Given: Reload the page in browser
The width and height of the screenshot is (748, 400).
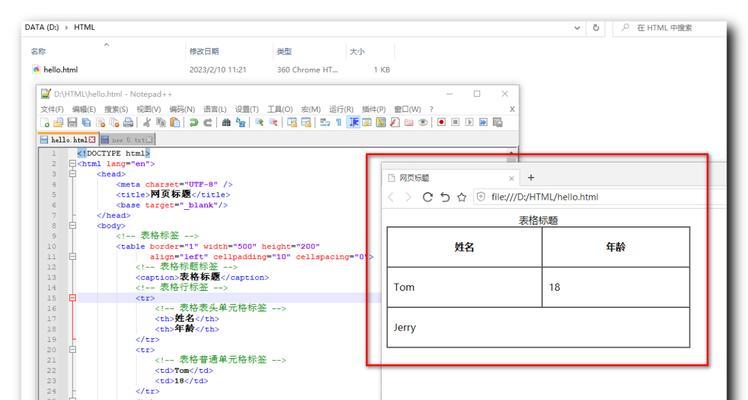Looking at the screenshot, I should click(x=427, y=197).
